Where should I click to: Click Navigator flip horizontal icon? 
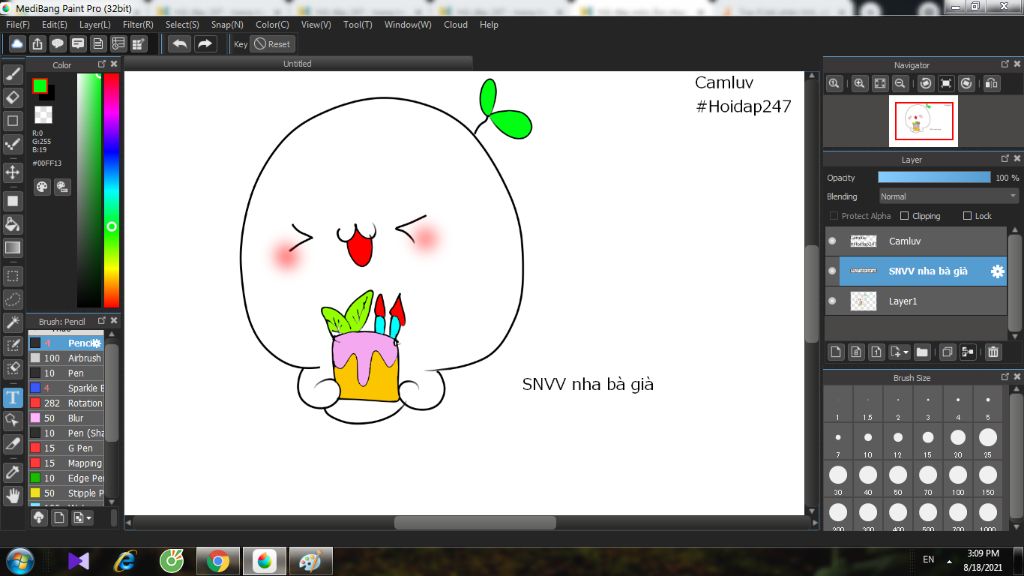[991, 84]
